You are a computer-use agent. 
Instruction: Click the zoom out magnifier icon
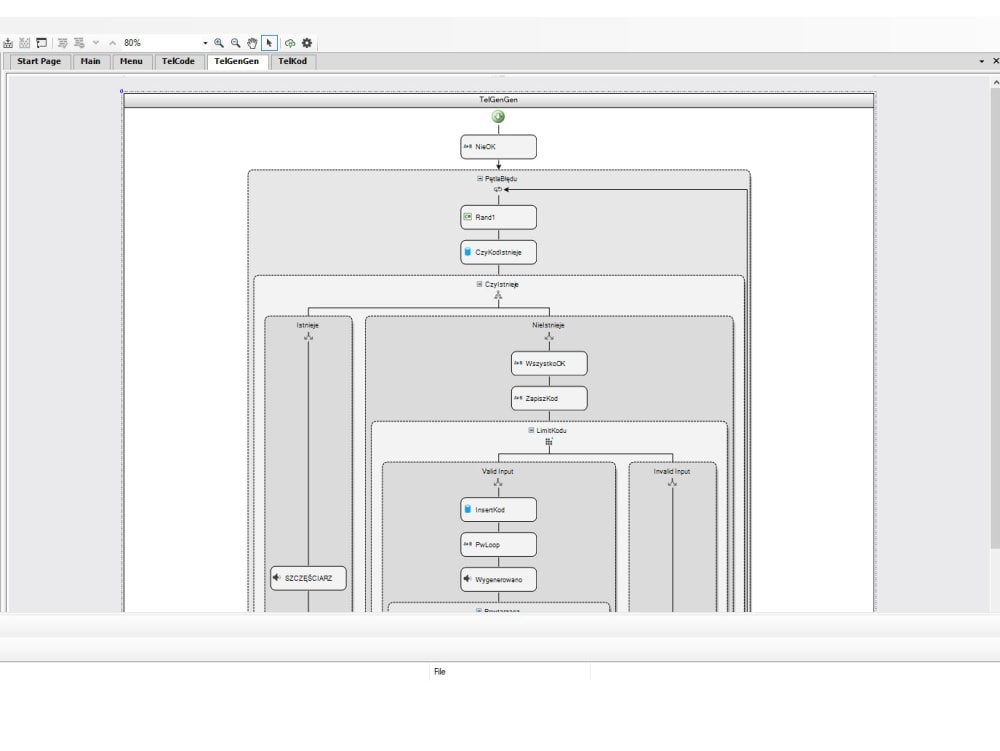[235, 43]
